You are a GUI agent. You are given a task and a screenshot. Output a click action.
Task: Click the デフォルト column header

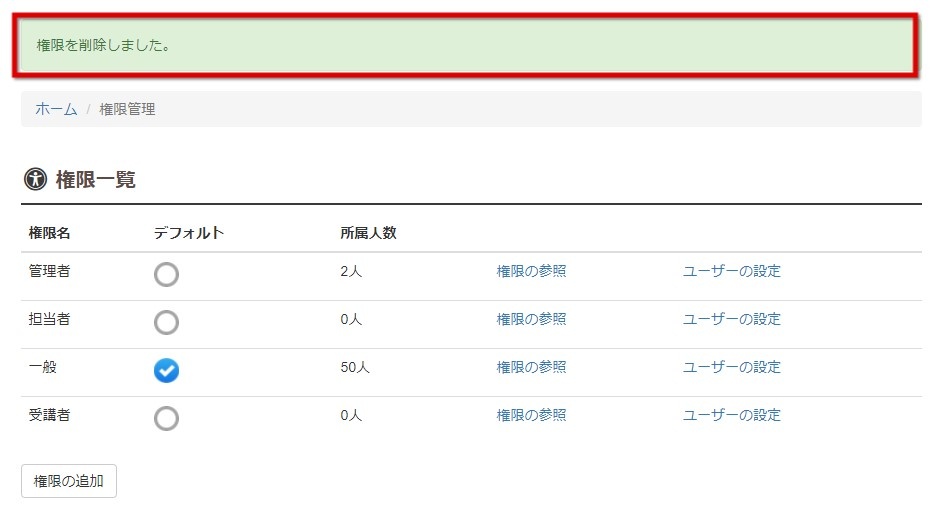[x=189, y=233]
